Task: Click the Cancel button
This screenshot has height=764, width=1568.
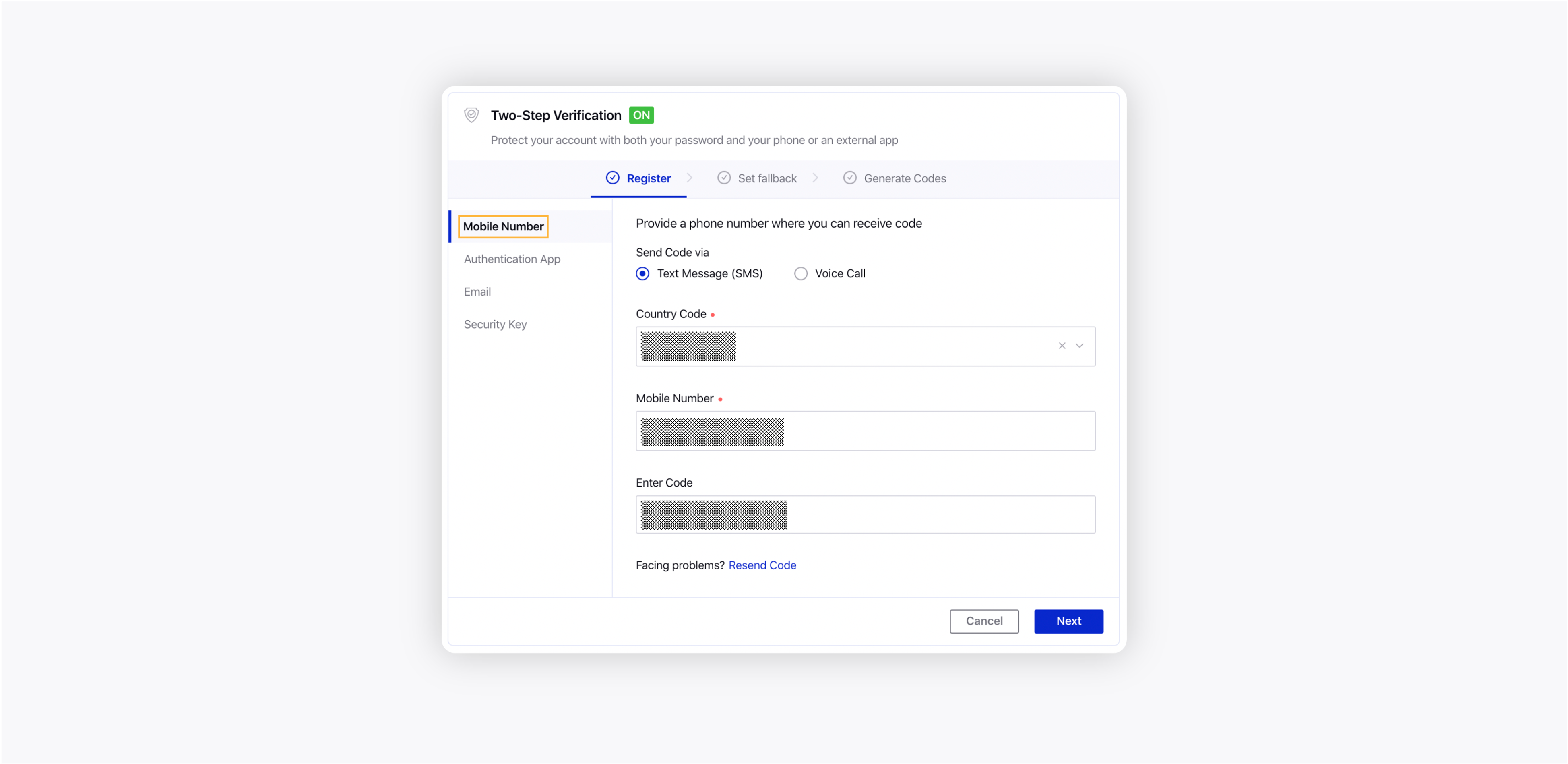Action: (983, 621)
